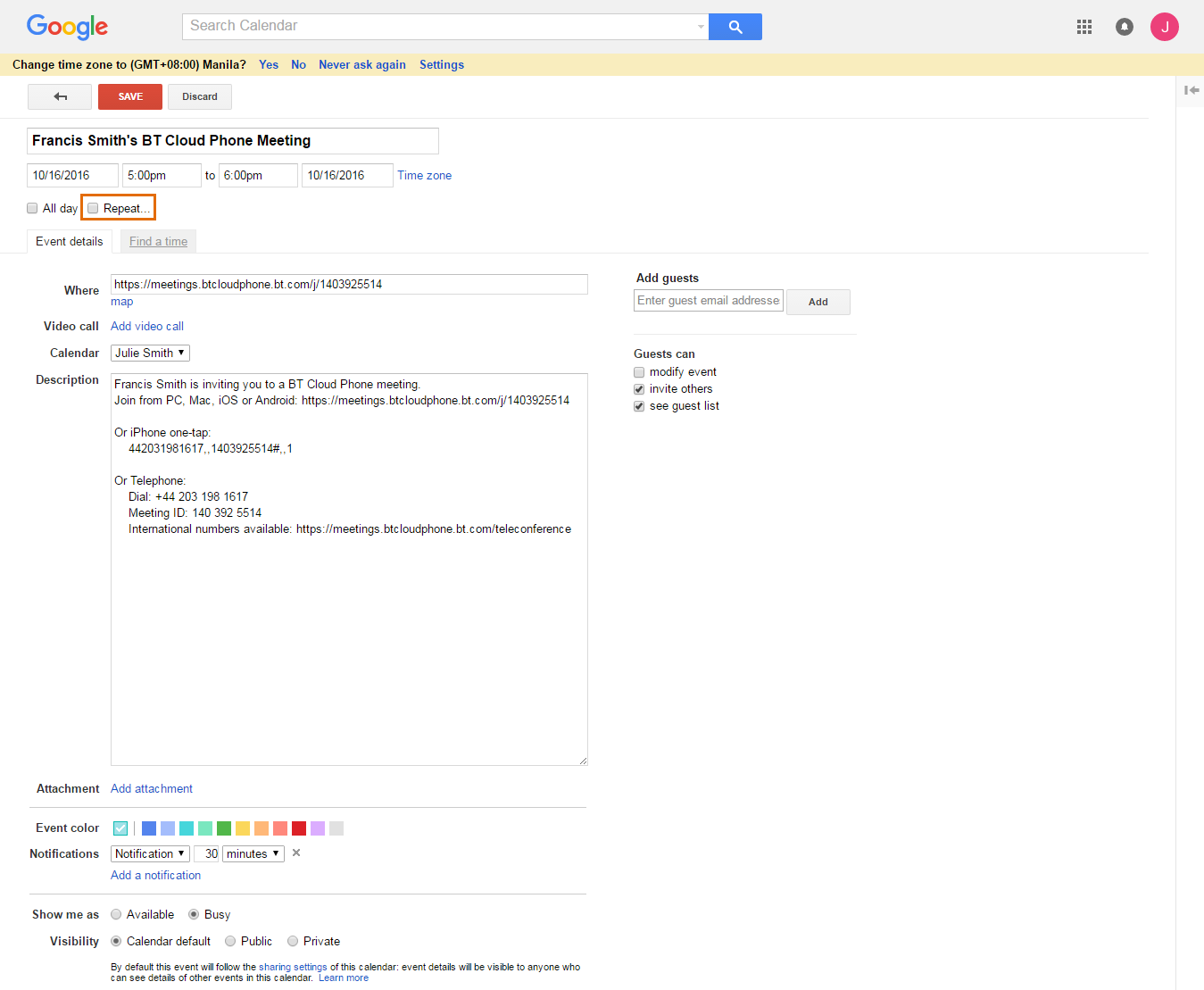The height and width of the screenshot is (990, 1204).
Task: Open the sharing settings link
Action: point(293,967)
